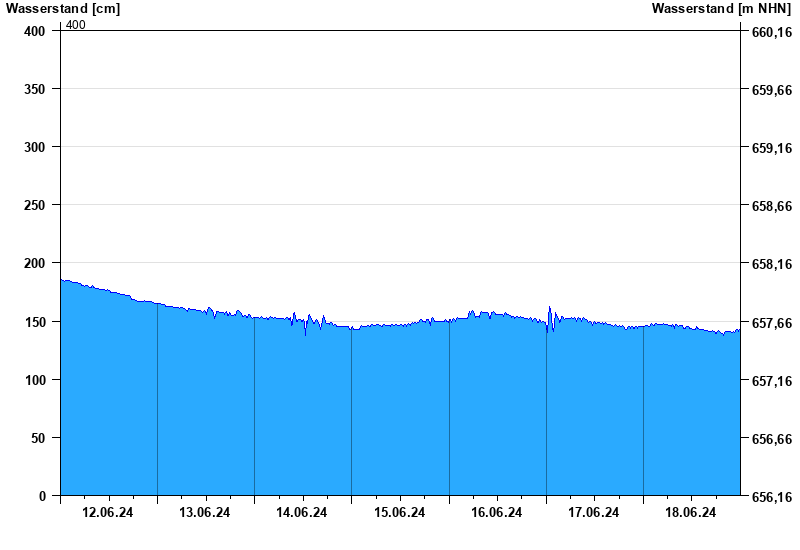Click the 16.06.24 date label
The image size is (800, 550).
coord(497,513)
